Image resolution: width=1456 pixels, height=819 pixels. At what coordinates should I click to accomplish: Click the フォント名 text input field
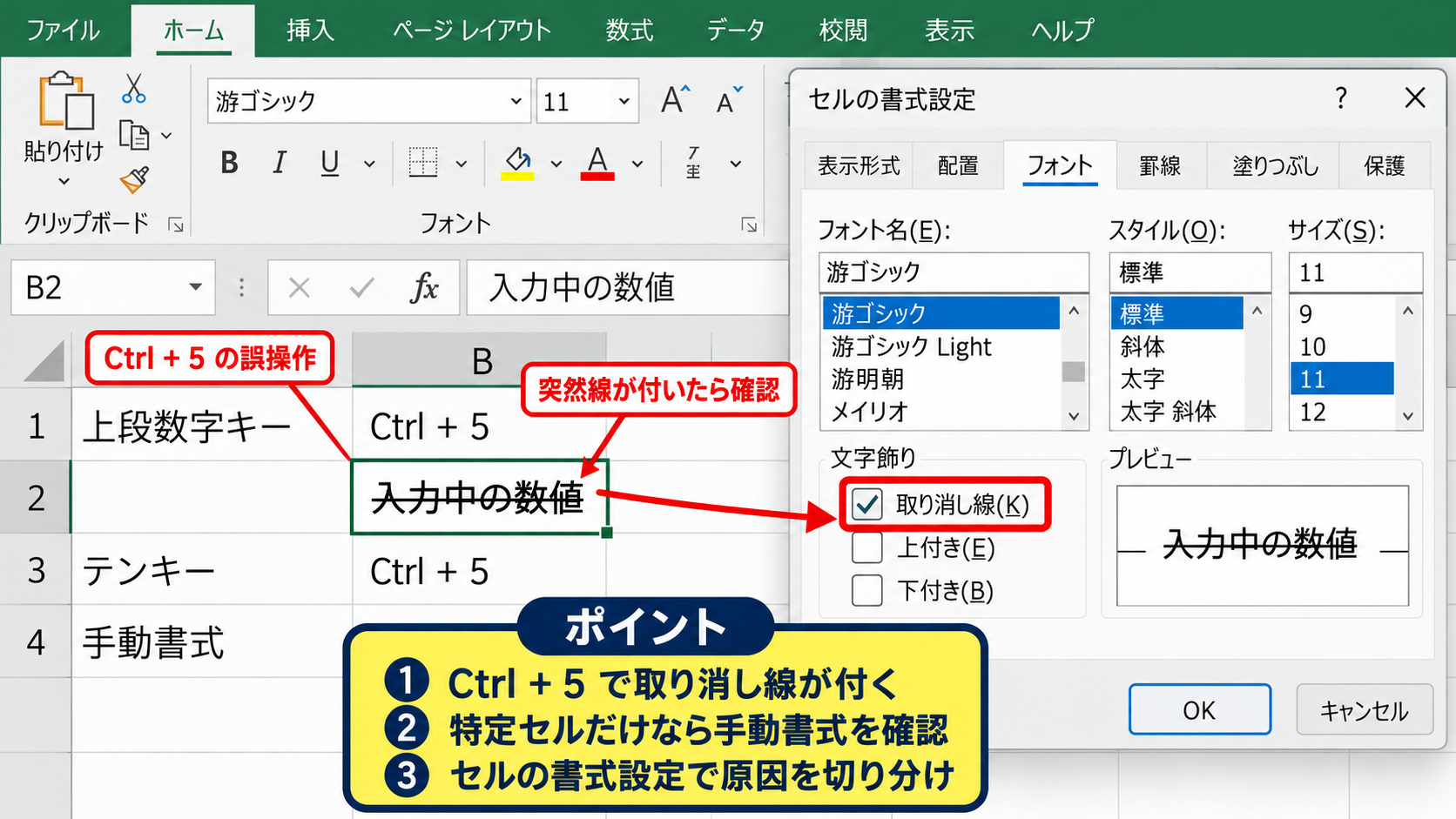(954, 272)
